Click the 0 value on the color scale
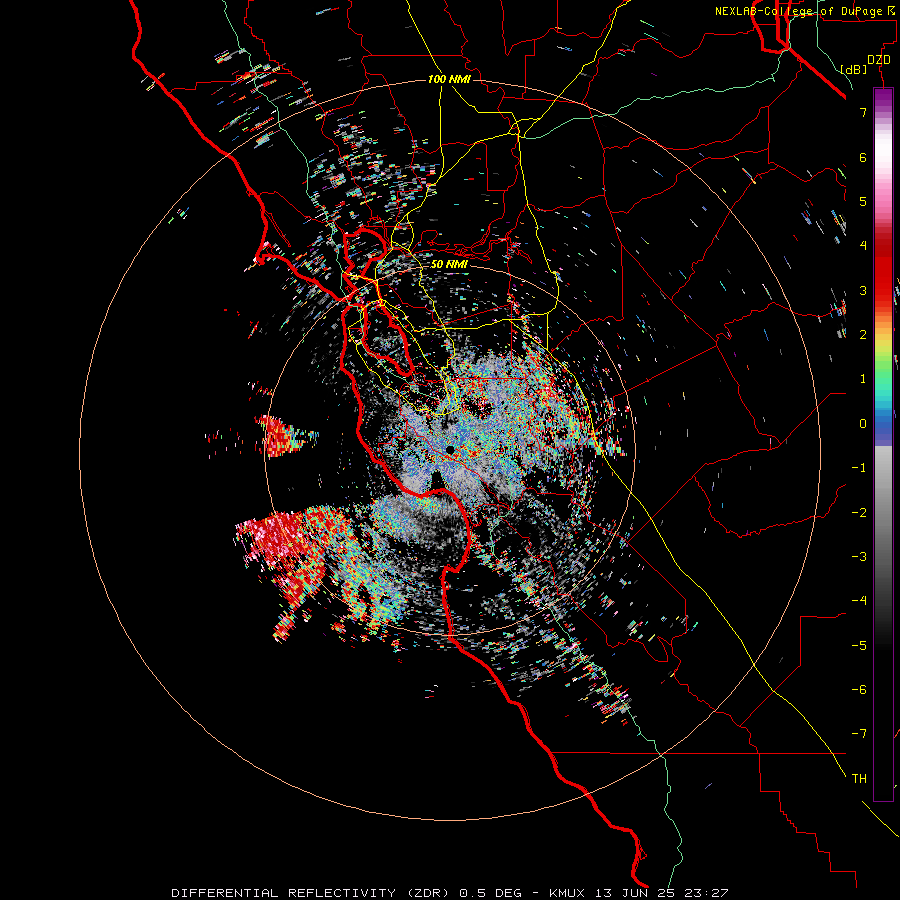The width and height of the screenshot is (900, 900). coord(863,424)
